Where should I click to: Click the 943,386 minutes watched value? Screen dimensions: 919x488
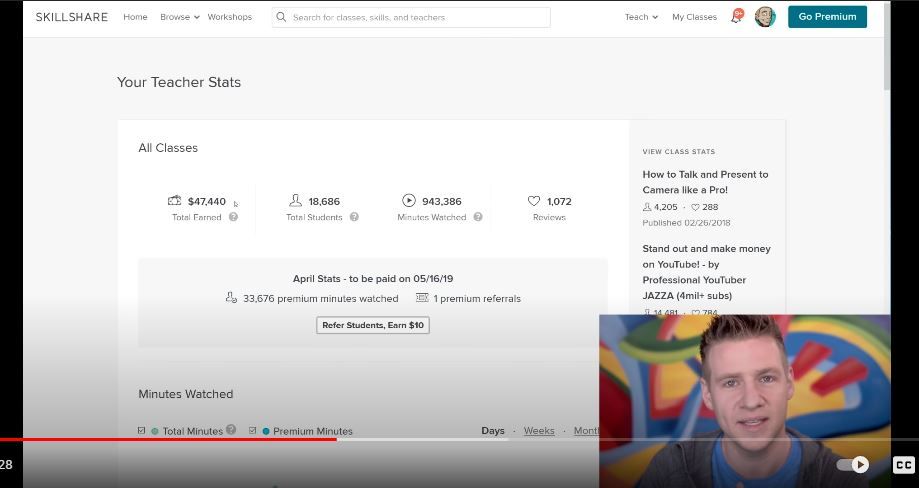coord(442,202)
